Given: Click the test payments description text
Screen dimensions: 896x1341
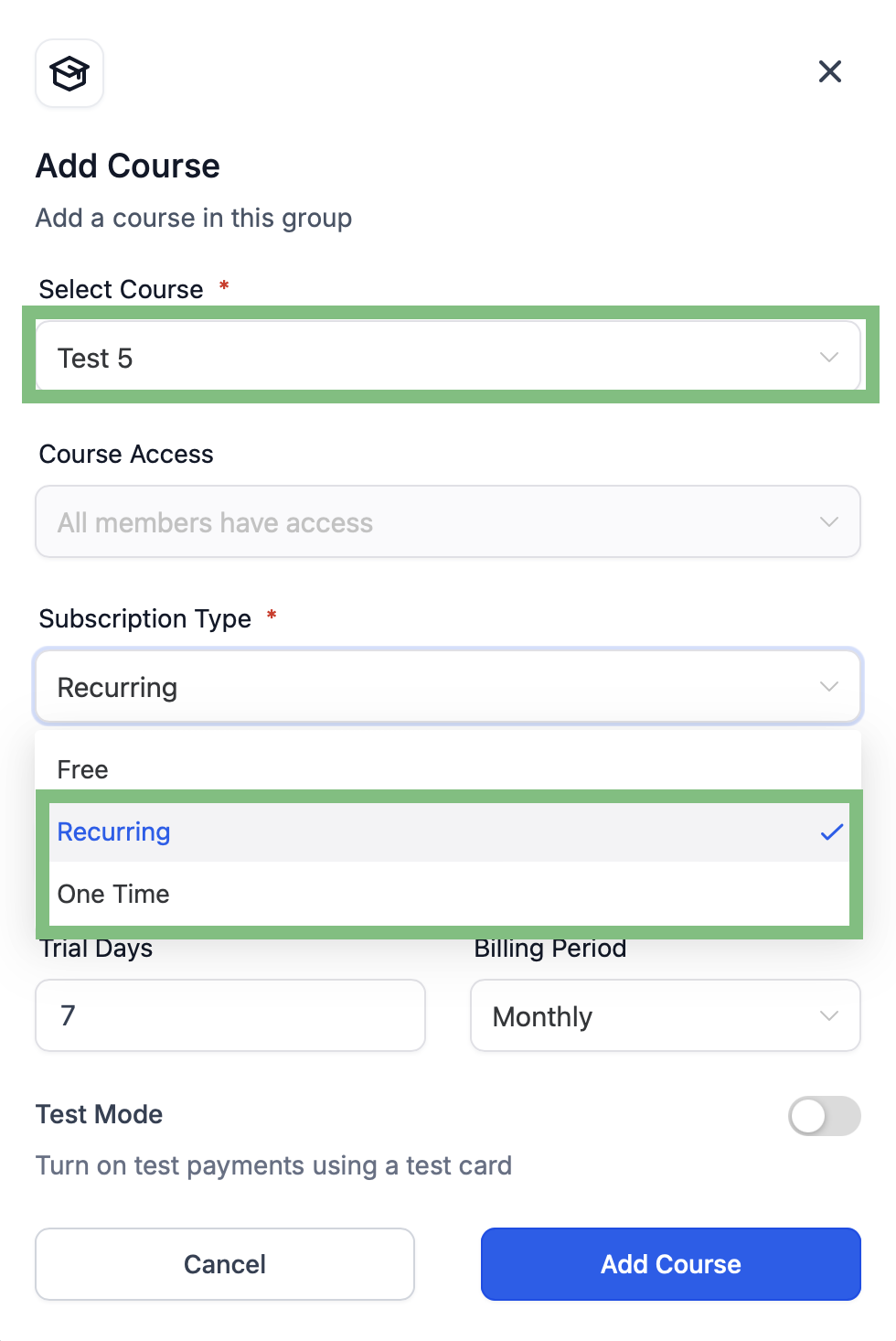Looking at the screenshot, I should pos(273,1165).
